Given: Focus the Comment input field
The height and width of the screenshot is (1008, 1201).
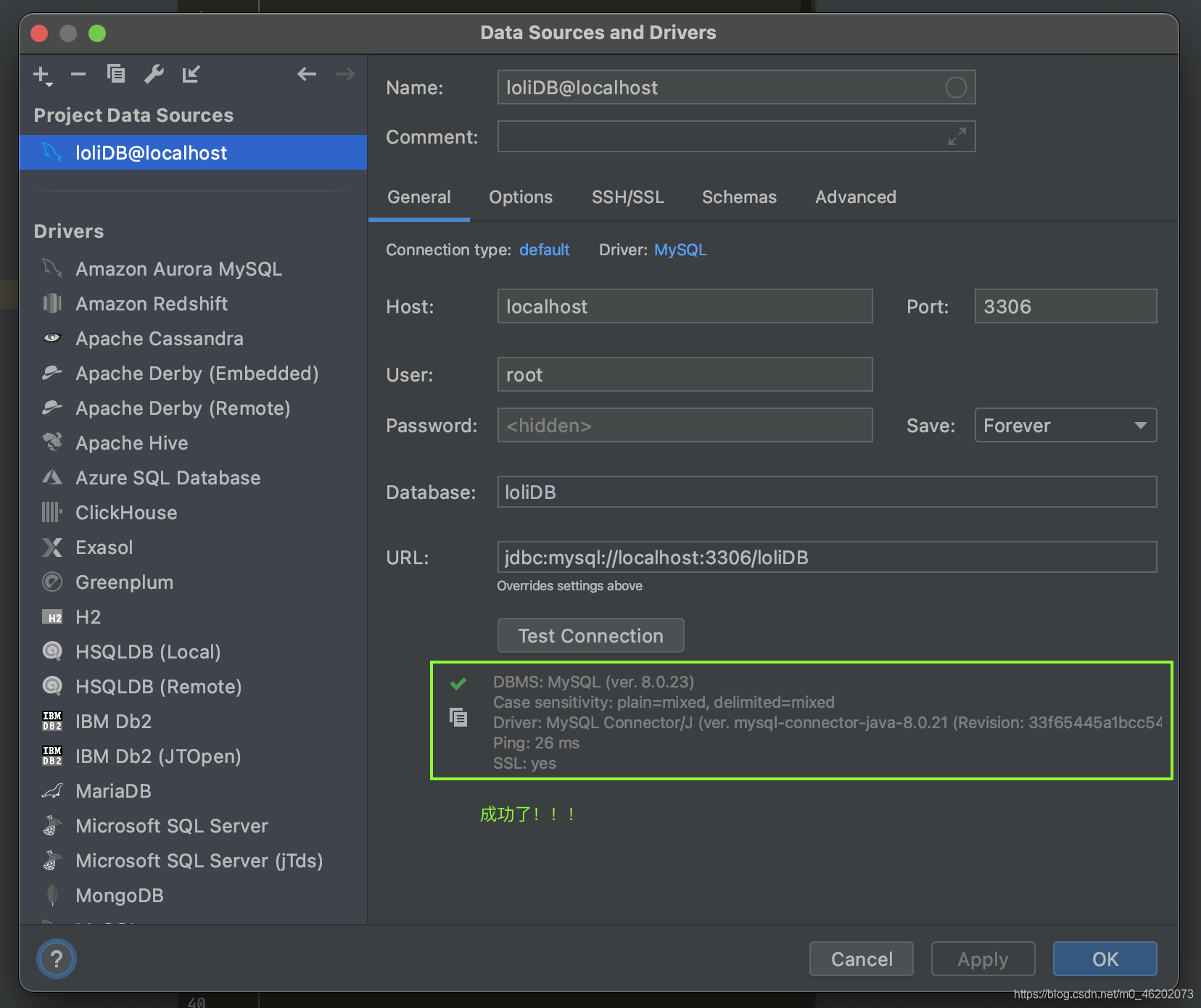Looking at the screenshot, I should tap(736, 136).
